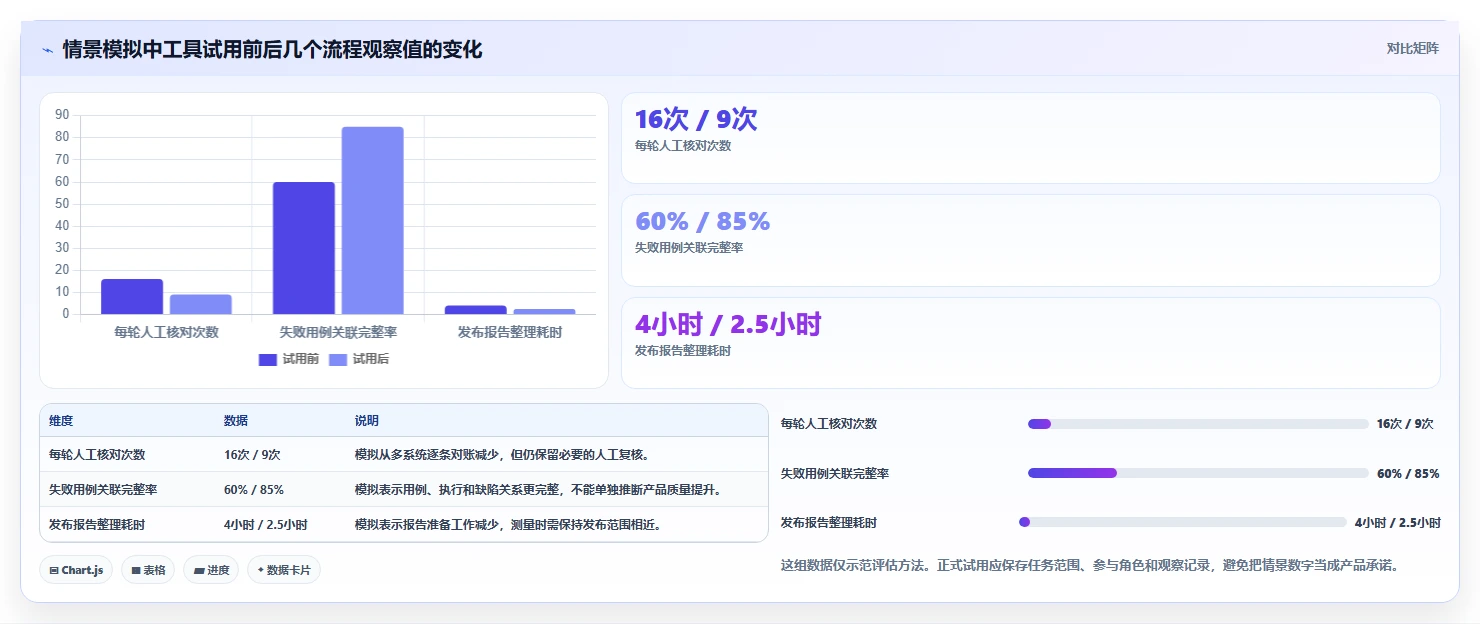Click the 失败用例关联完整率 progress bar
This screenshot has height=624, width=1480.
click(1198, 473)
